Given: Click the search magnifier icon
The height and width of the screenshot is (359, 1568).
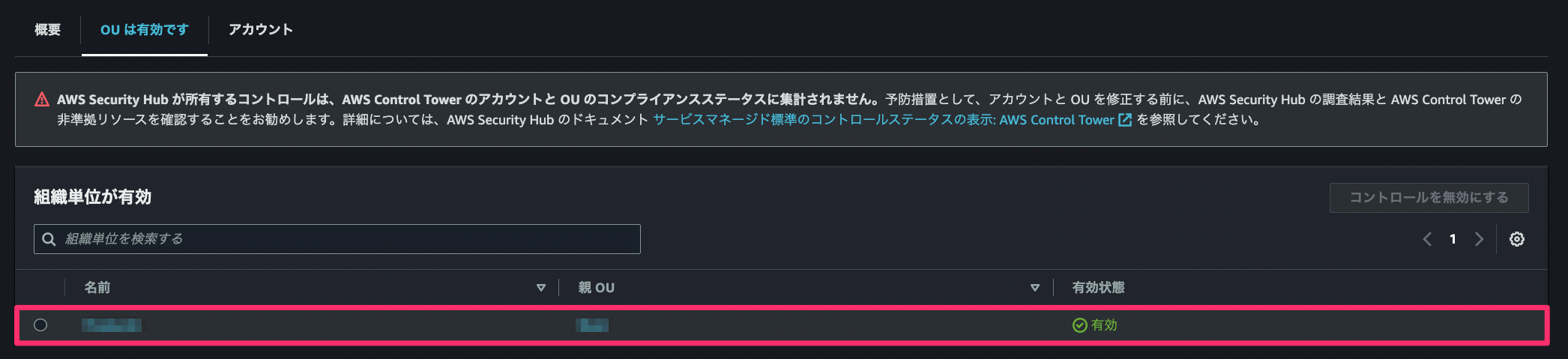Looking at the screenshot, I should tap(49, 239).
